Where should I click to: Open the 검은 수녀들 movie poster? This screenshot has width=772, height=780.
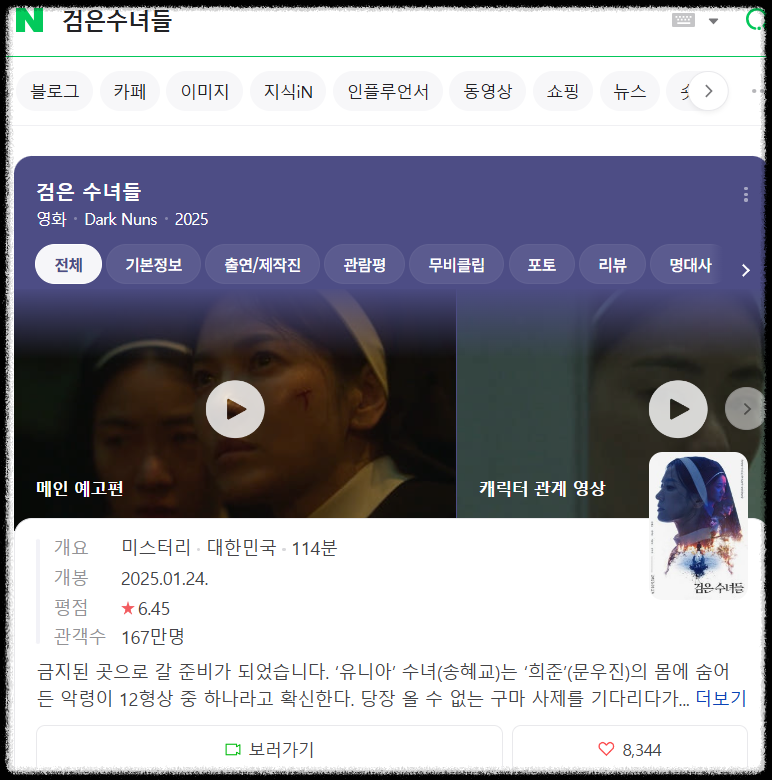tap(698, 525)
